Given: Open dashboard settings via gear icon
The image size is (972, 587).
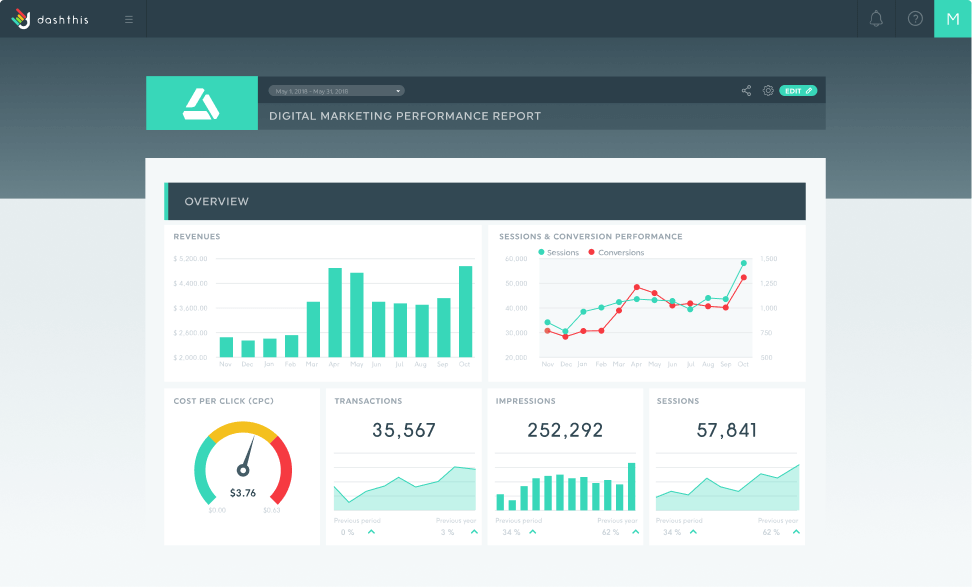Looking at the screenshot, I should (768, 90).
